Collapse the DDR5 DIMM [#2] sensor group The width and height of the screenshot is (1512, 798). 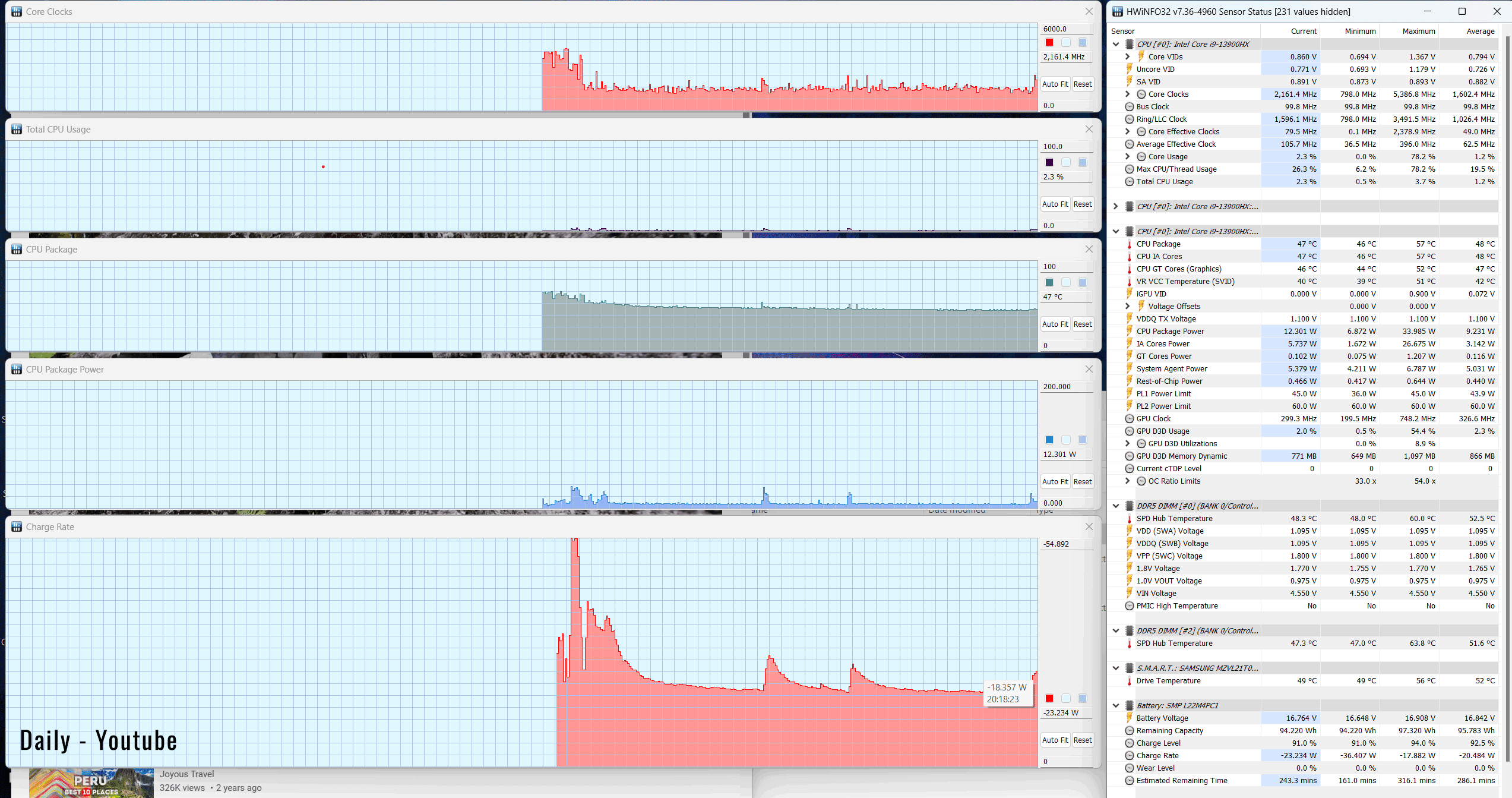1116,630
